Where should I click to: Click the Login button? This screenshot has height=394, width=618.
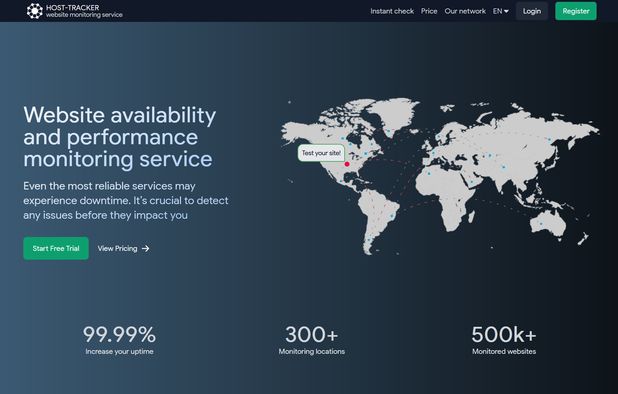(x=532, y=11)
